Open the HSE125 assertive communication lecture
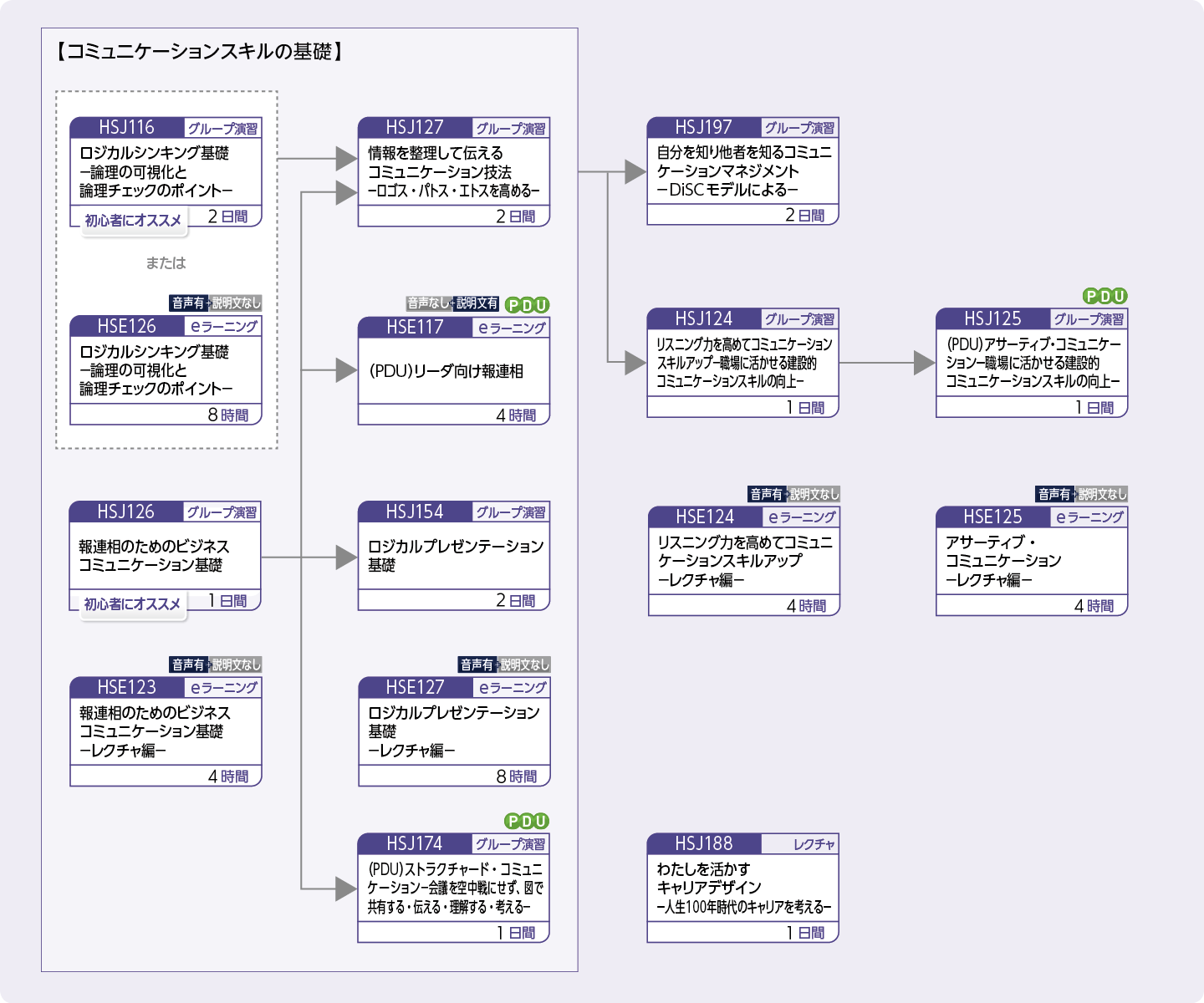Screen dimensions: 1204x1003 tap(1032, 561)
